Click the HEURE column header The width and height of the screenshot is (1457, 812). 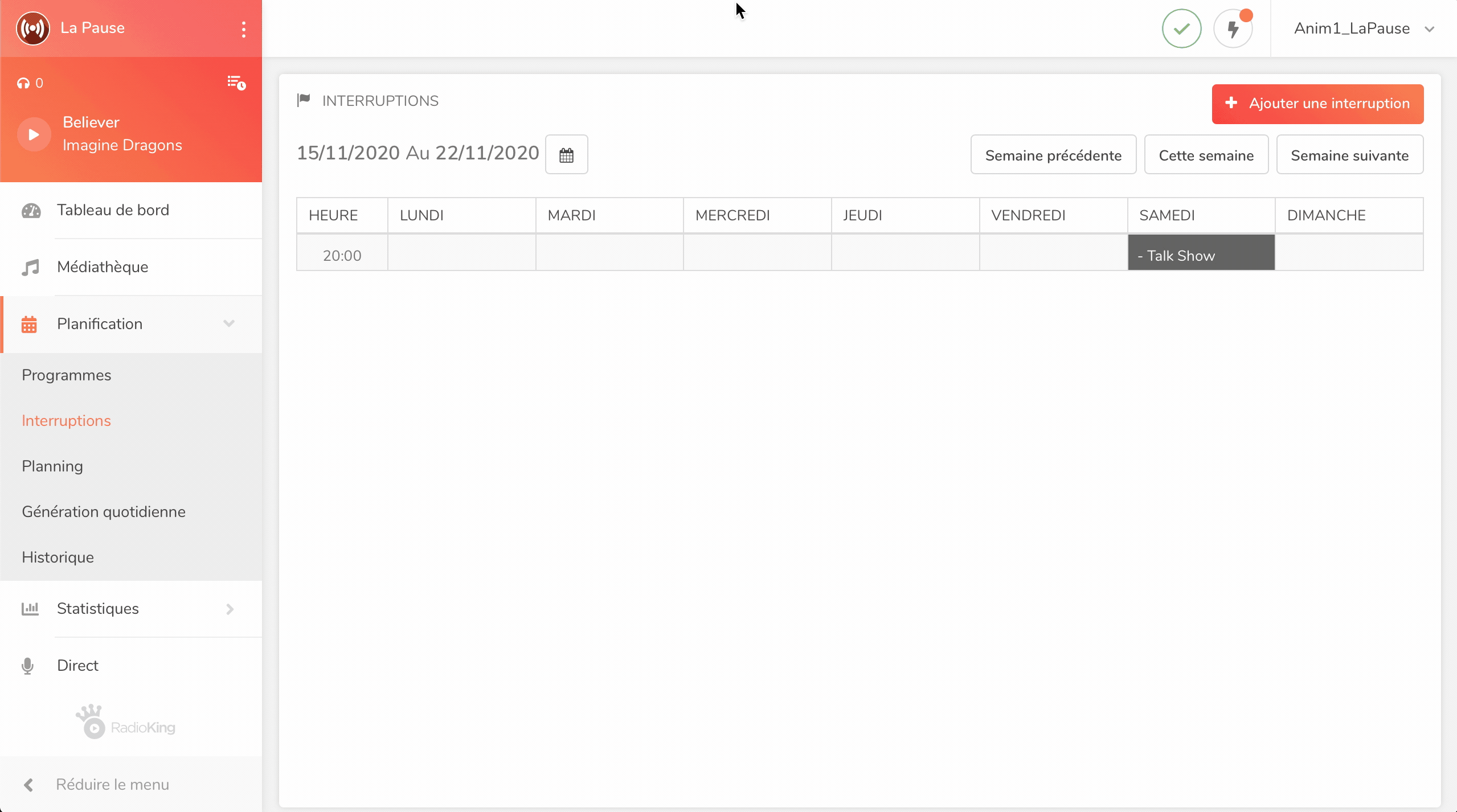pos(342,215)
